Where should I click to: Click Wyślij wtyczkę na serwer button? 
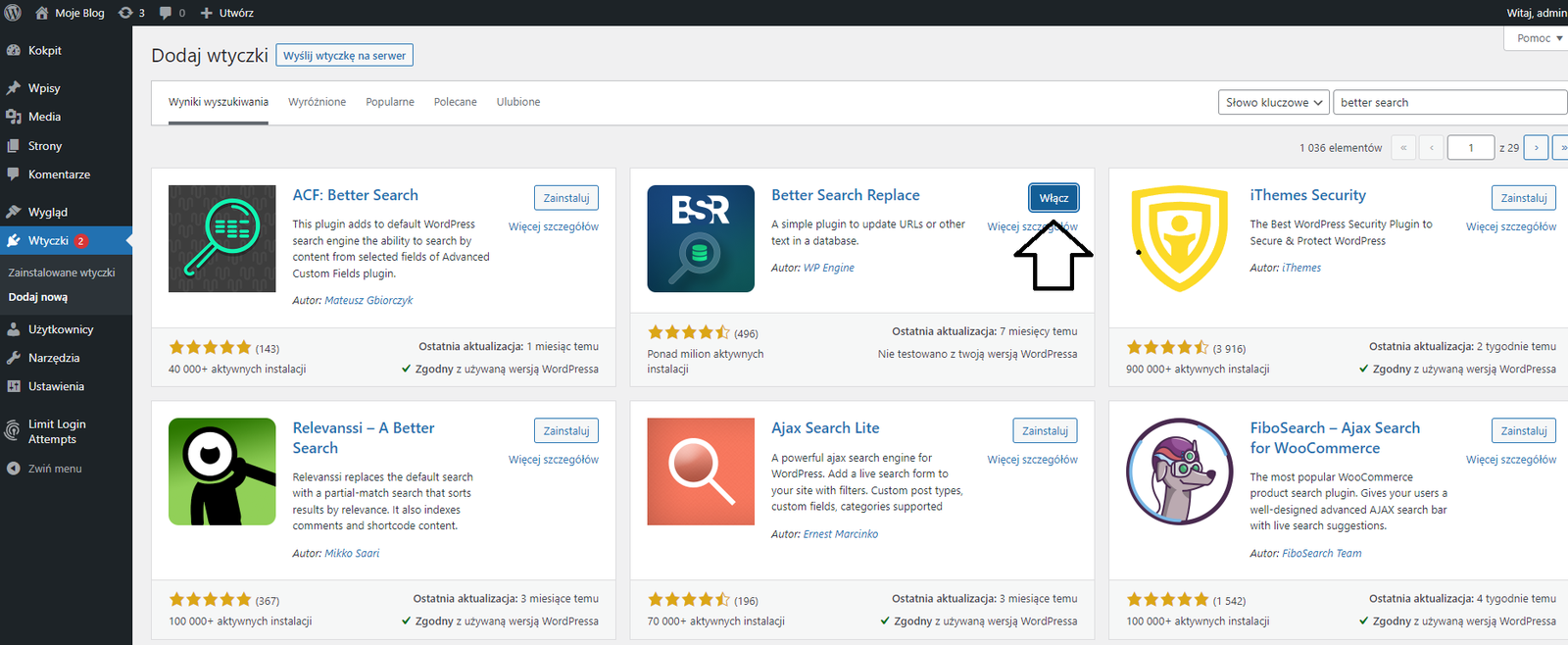coord(344,55)
